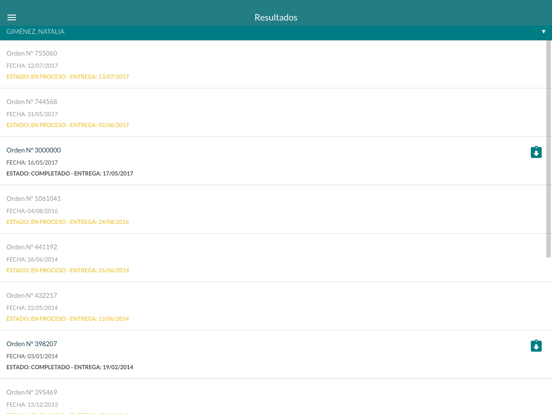Select status line with ENTREGA: 26/06/2014
552x414 pixels.
[68, 270]
